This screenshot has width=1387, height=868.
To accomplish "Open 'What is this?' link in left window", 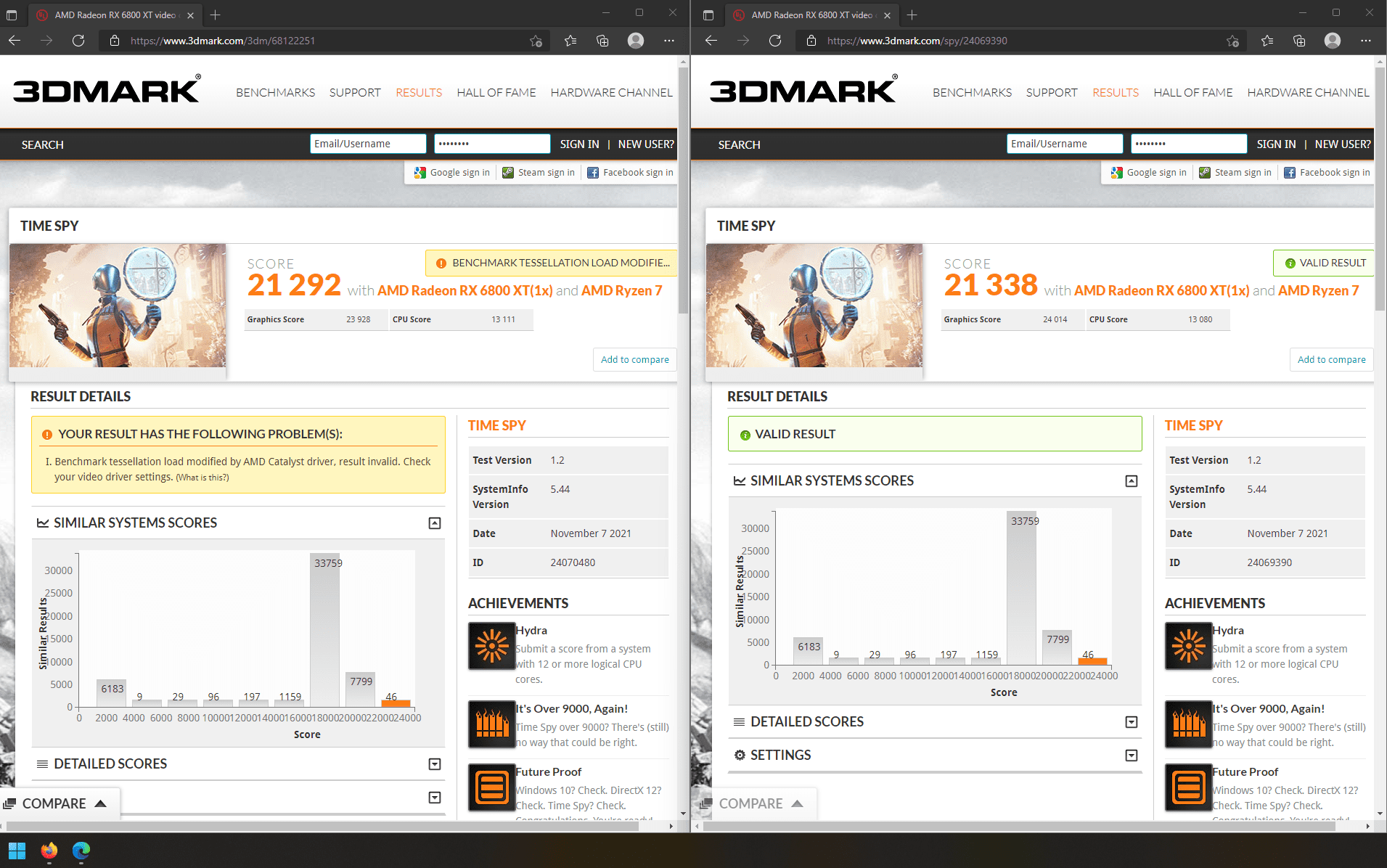I will click(x=202, y=478).
